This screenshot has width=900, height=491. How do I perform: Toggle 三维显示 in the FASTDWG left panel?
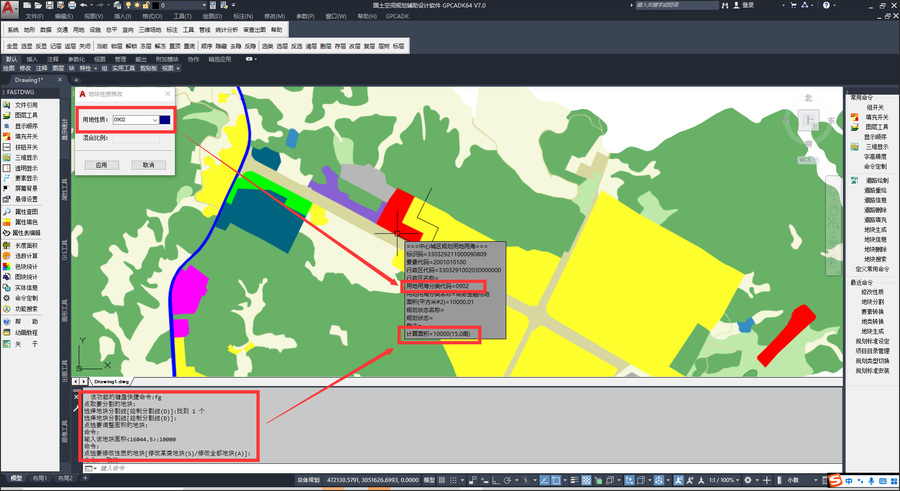point(20,157)
